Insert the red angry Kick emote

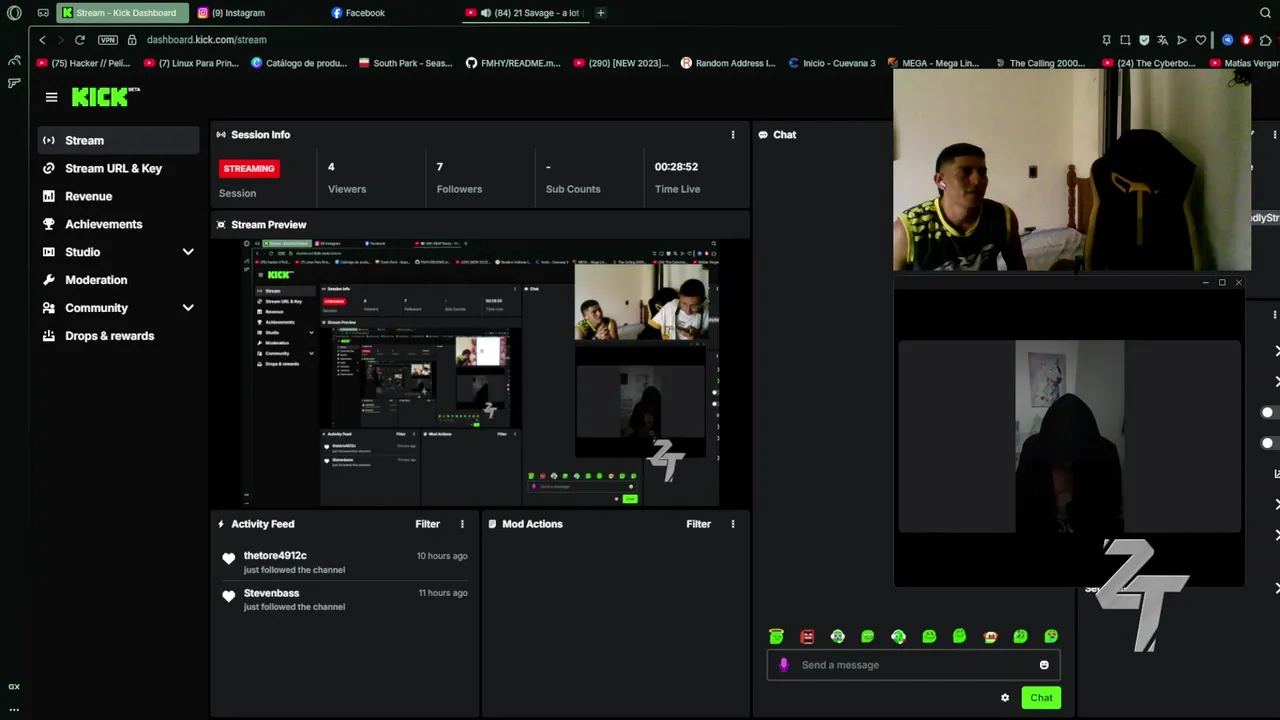tap(807, 636)
